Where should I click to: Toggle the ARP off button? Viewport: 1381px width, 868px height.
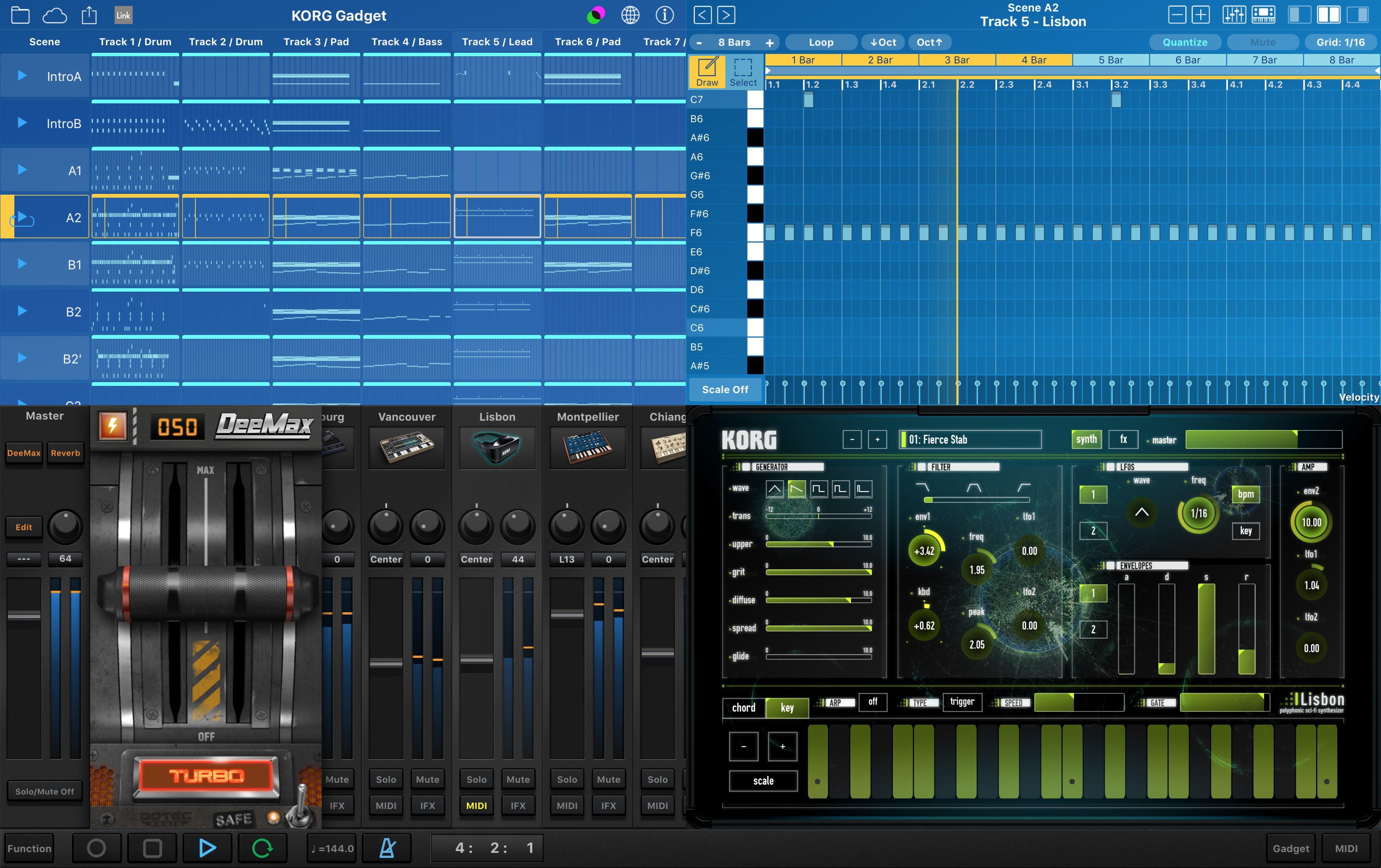click(x=873, y=702)
